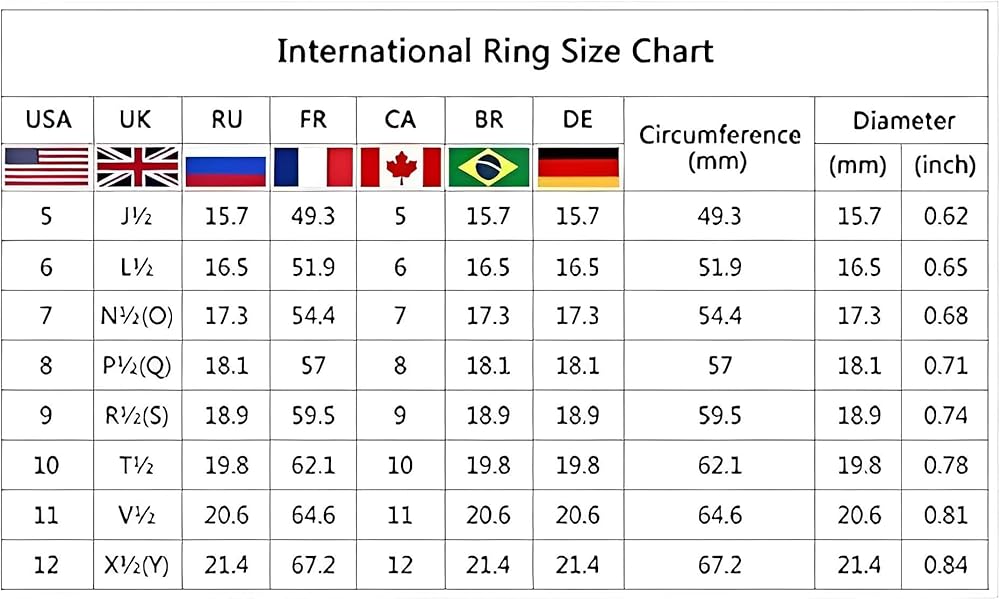Image resolution: width=1000 pixels, height=599 pixels.
Task: Select the German flag icon
Action: tap(578, 166)
